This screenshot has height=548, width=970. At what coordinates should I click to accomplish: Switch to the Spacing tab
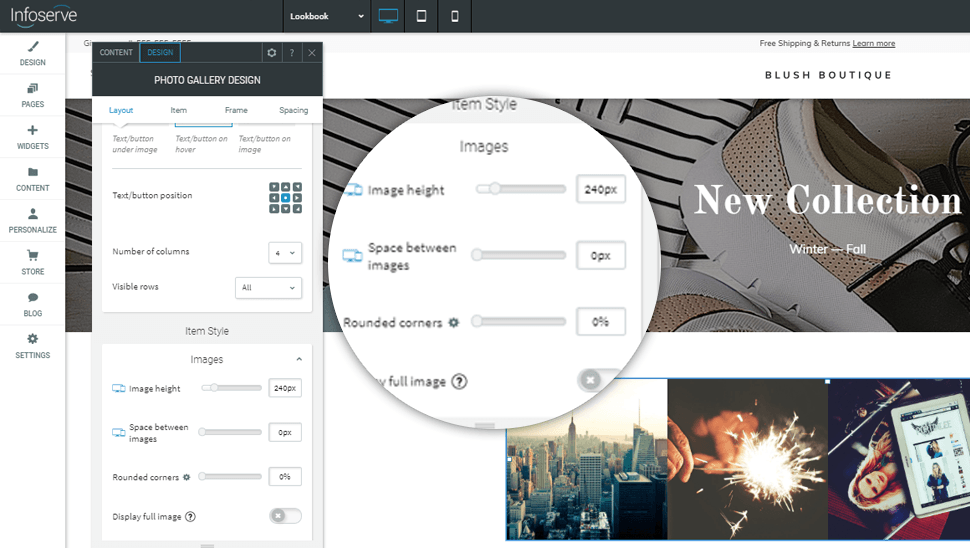[x=293, y=110]
